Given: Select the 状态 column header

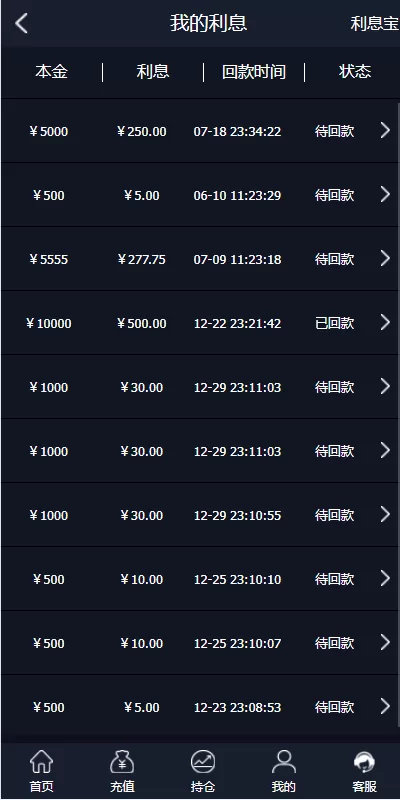Looking at the screenshot, I should 355,72.
